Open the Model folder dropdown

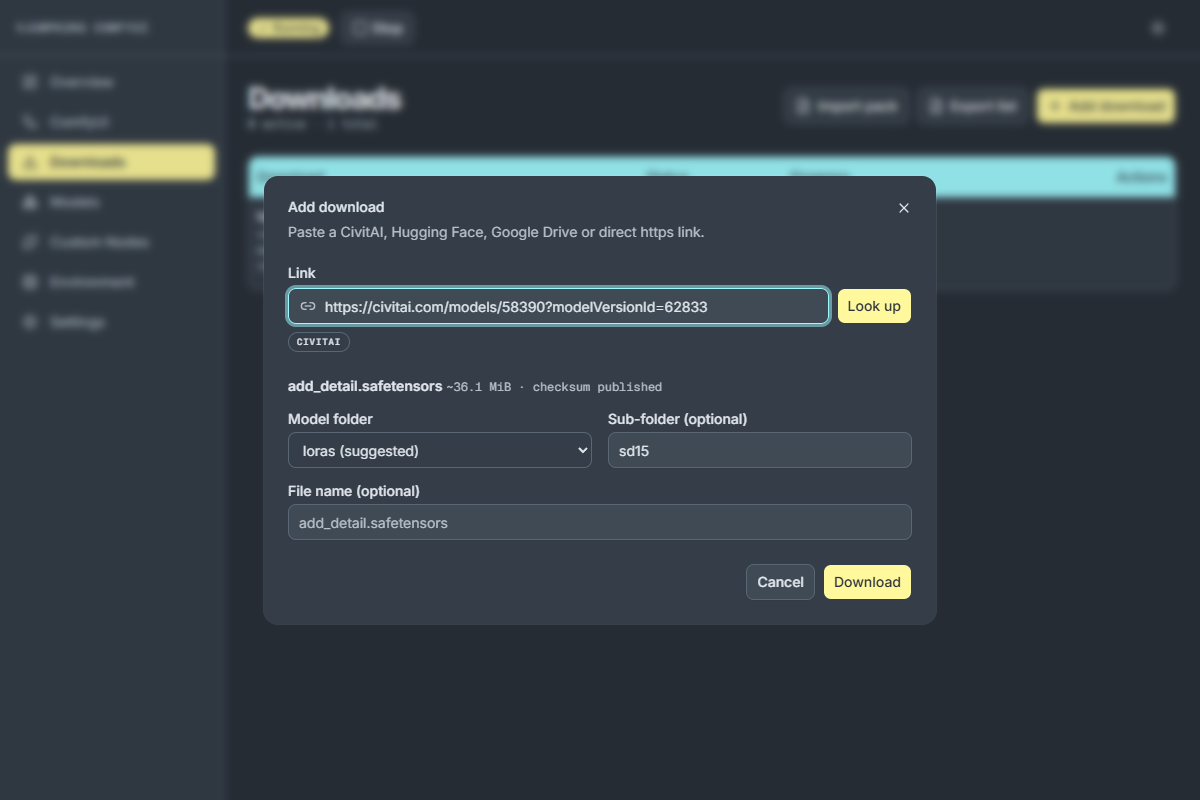tap(440, 450)
